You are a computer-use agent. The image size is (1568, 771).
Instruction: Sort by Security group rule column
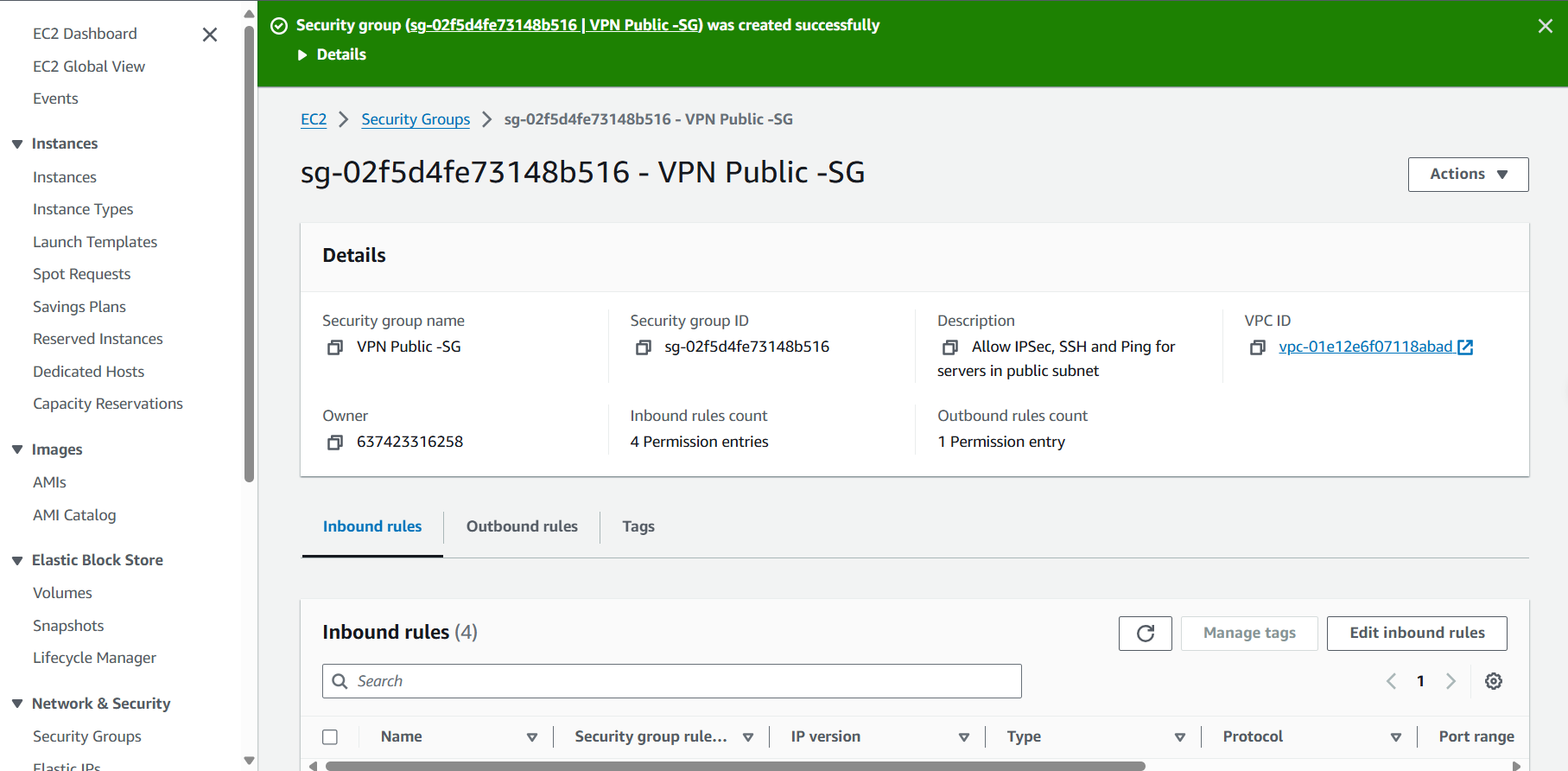pyautogui.click(x=748, y=737)
